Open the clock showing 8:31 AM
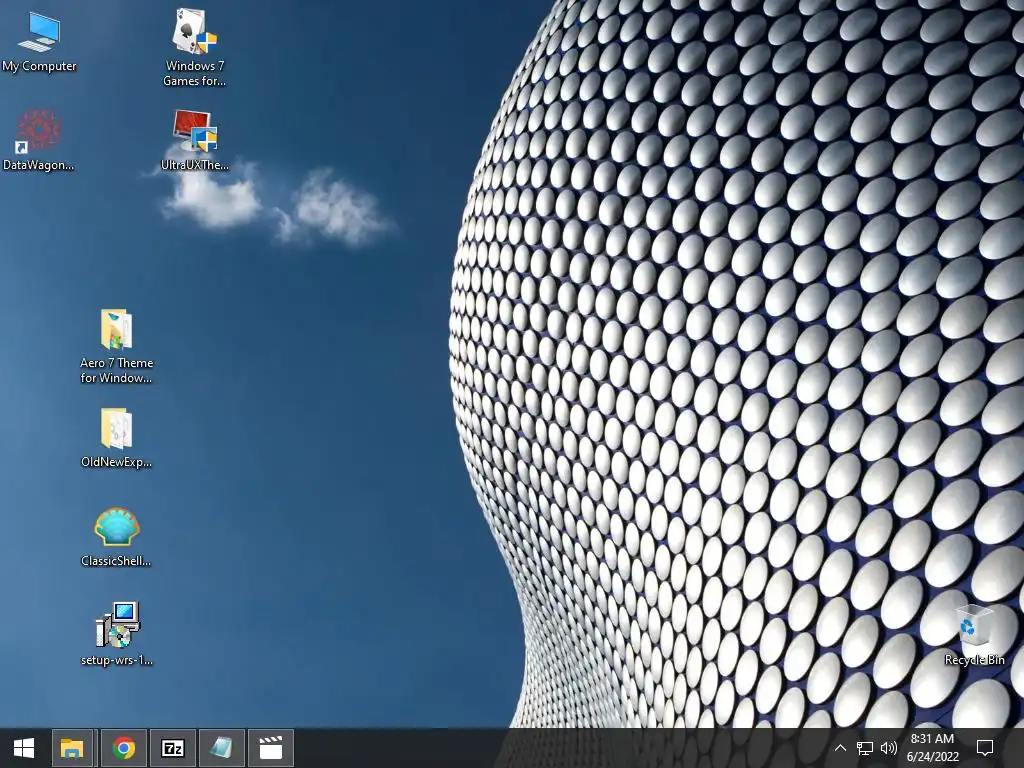This screenshot has height=768, width=1024. [x=933, y=748]
